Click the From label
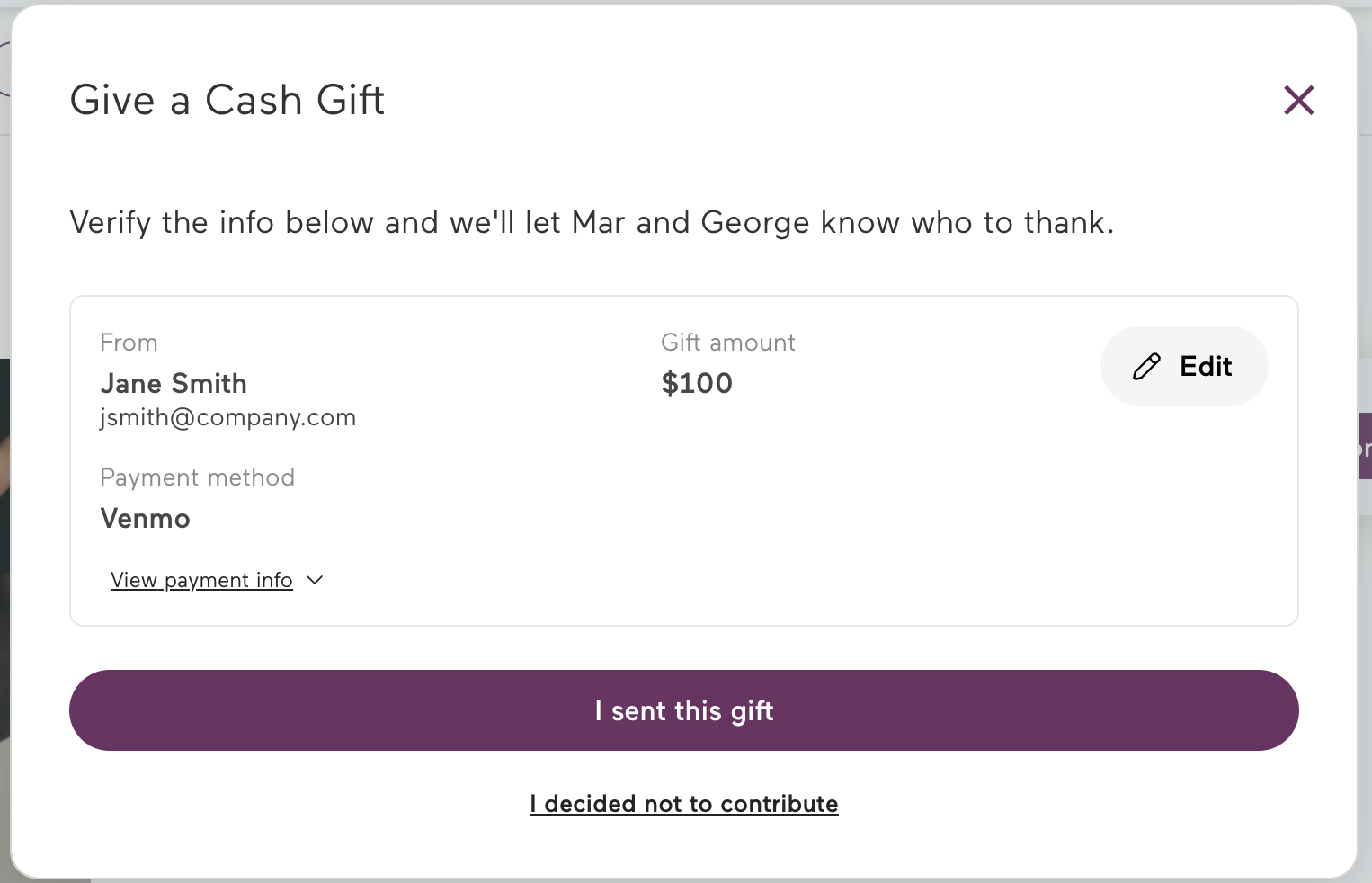This screenshot has width=1372, height=883. 129,343
